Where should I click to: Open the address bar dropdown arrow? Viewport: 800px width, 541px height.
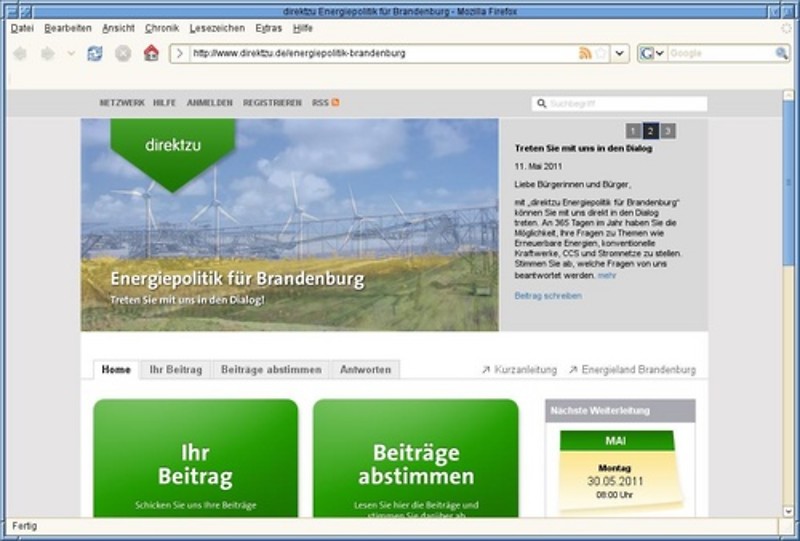[619, 53]
